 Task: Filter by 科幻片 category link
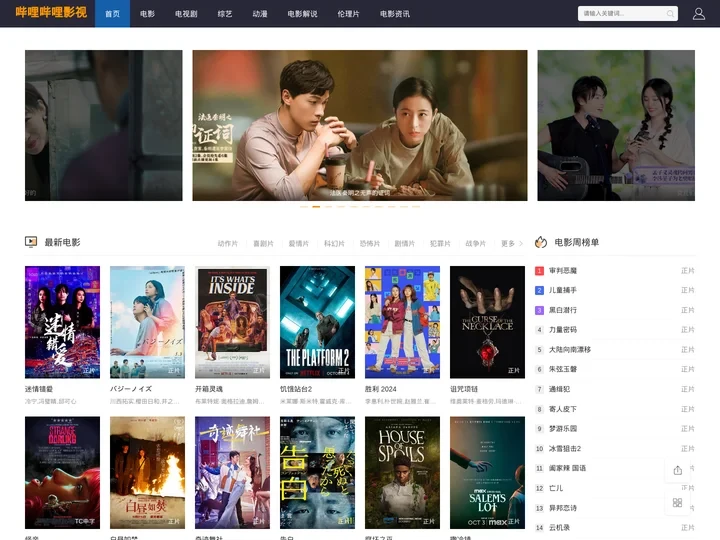click(334, 243)
